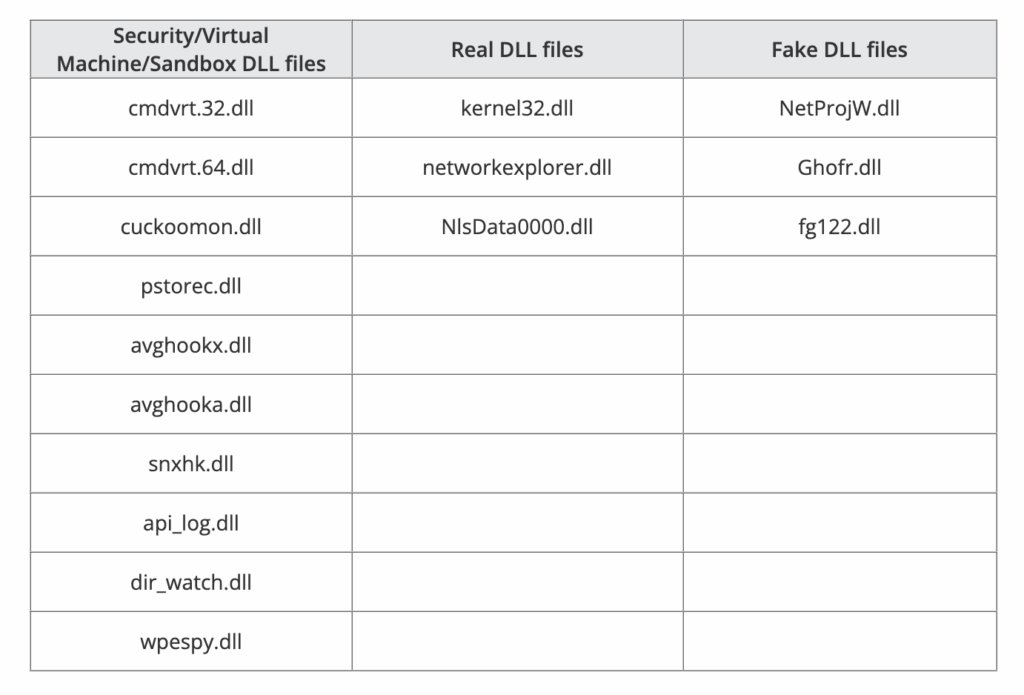Viewport: 1024px width, 695px height.
Task: Click the Fake DLL files column header
Action: (x=839, y=50)
